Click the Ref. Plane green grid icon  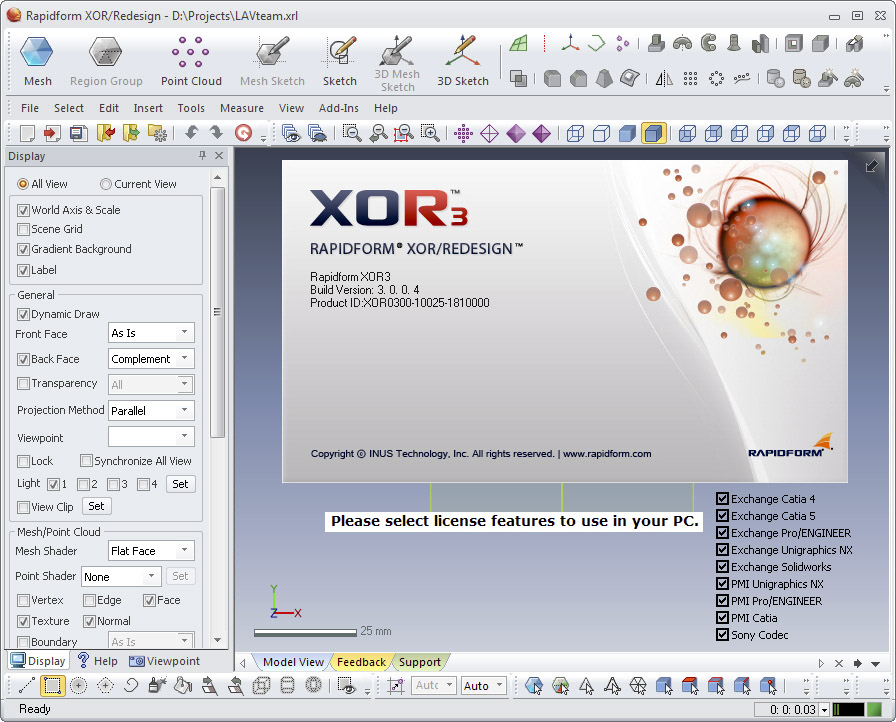[519, 43]
